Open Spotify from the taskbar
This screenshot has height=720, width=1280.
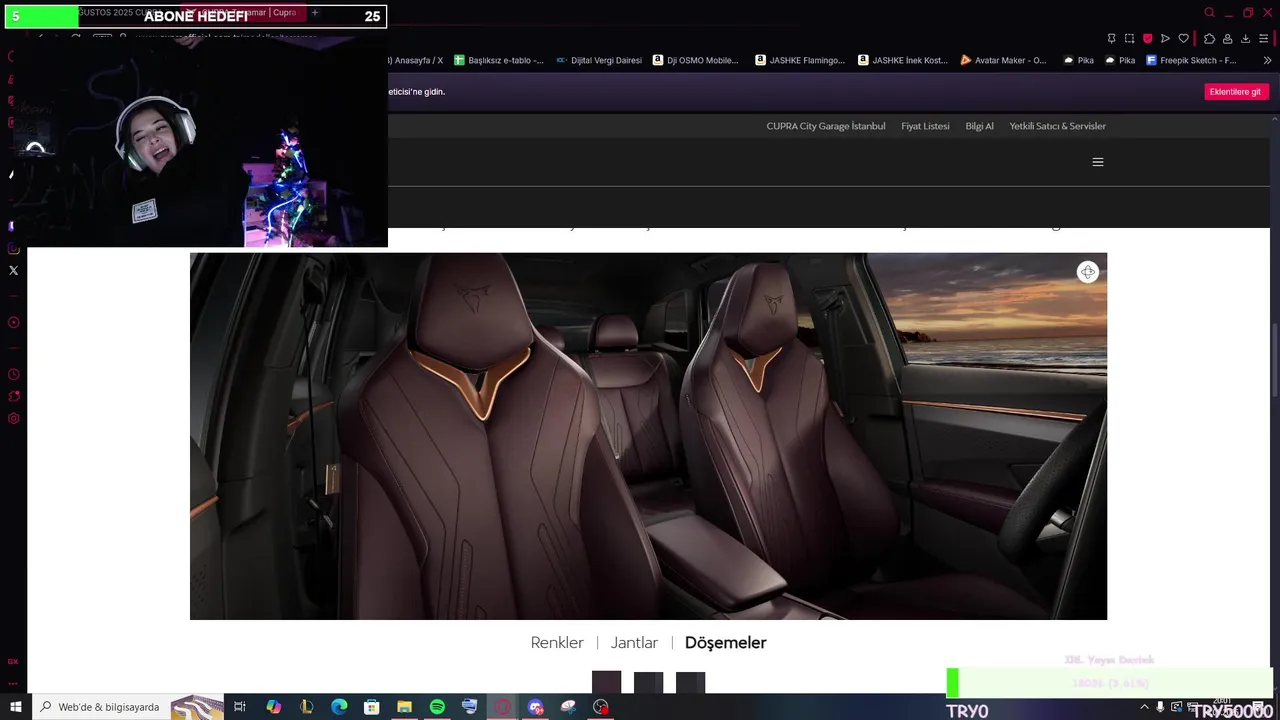coord(437,707)
